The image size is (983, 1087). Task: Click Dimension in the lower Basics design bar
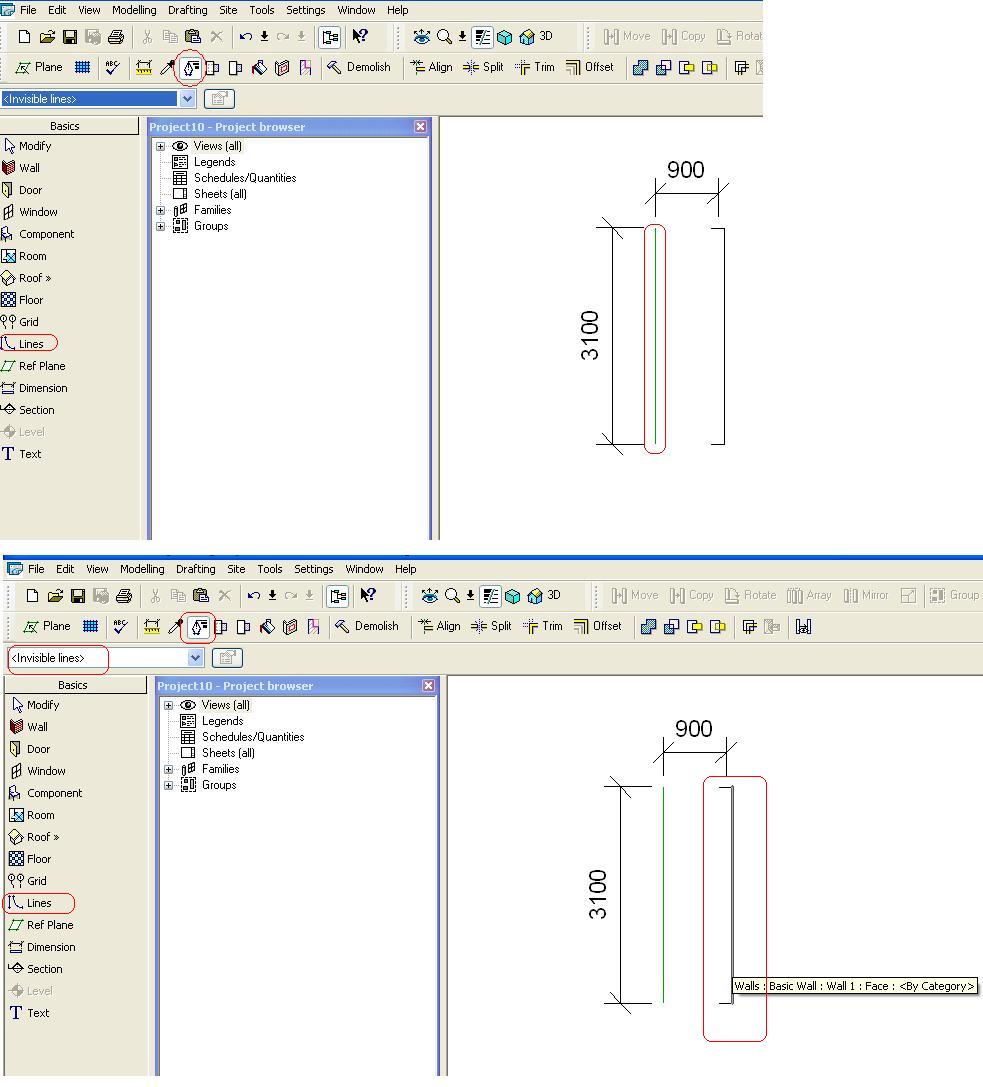point(50,947)
